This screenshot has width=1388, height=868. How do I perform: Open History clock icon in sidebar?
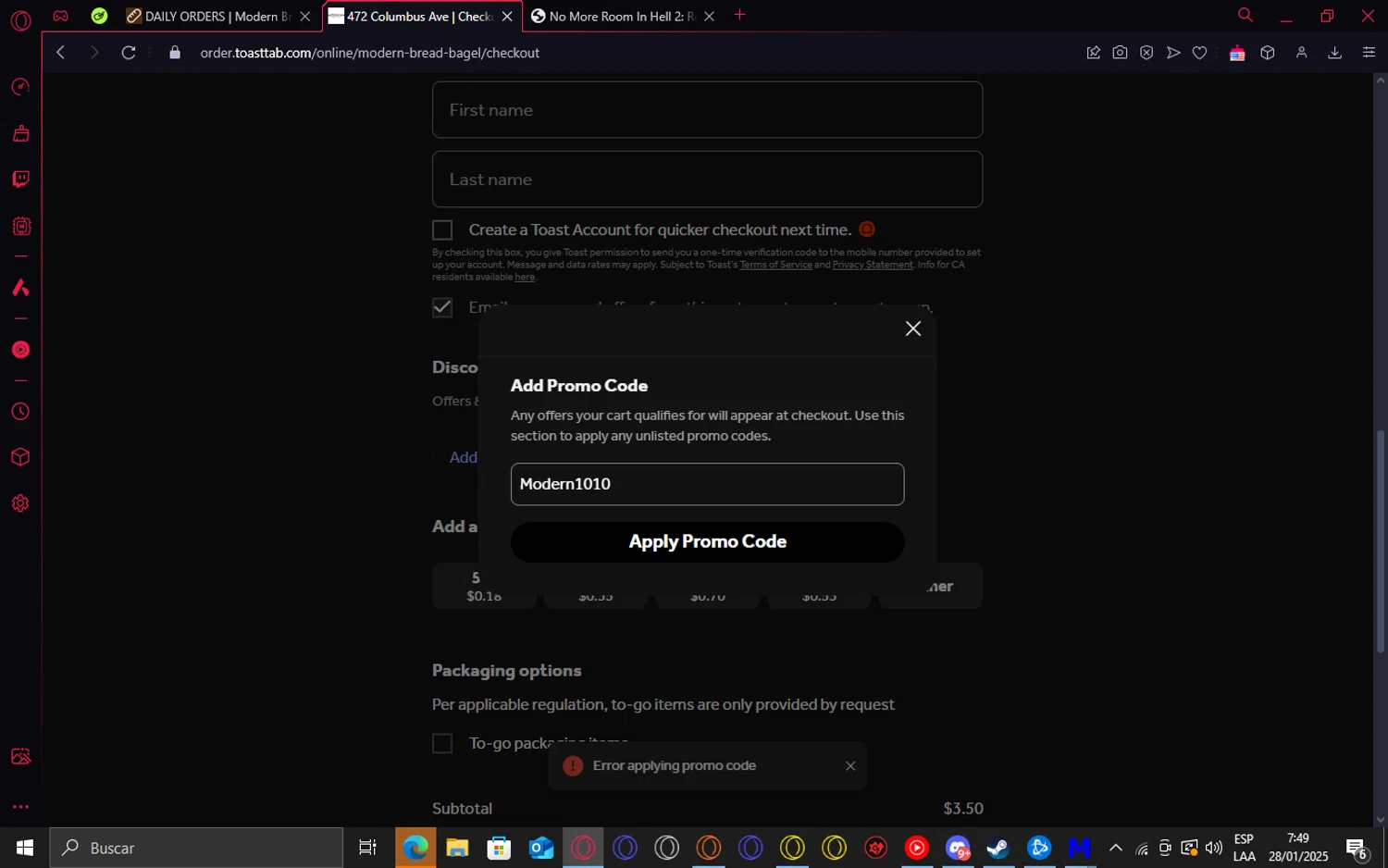[20, 412]
